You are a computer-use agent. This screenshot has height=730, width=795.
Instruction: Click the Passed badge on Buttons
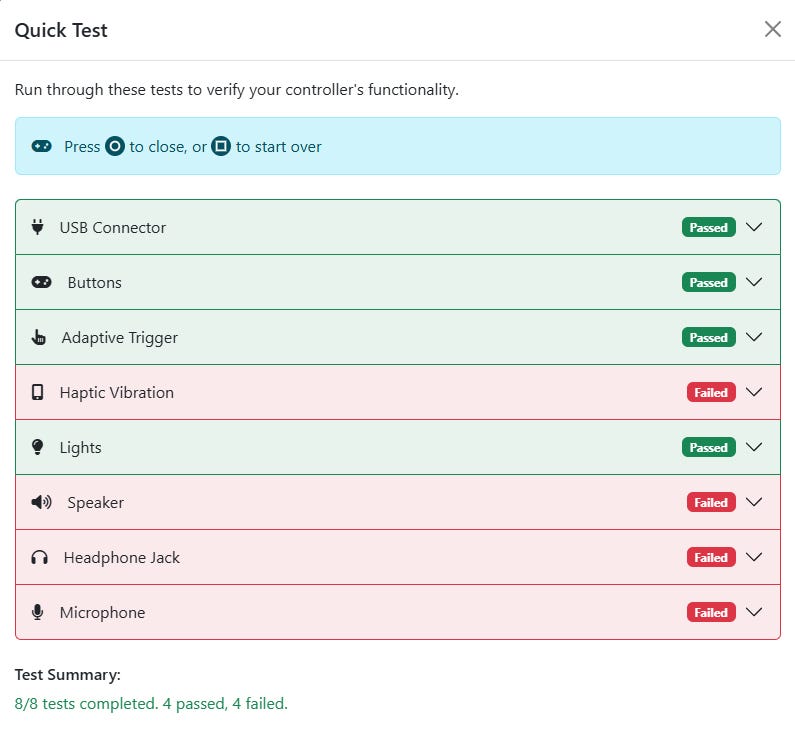click(708, 282)
